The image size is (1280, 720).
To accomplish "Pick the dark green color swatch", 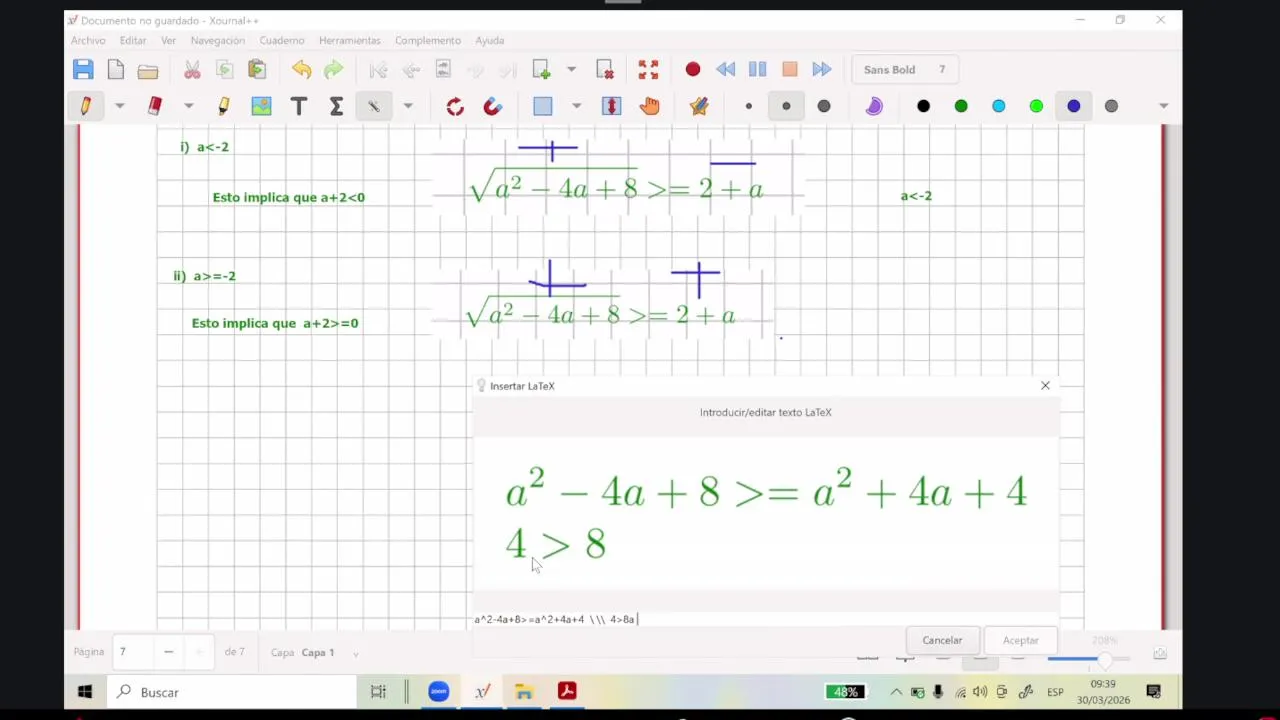I will point(961,106).
